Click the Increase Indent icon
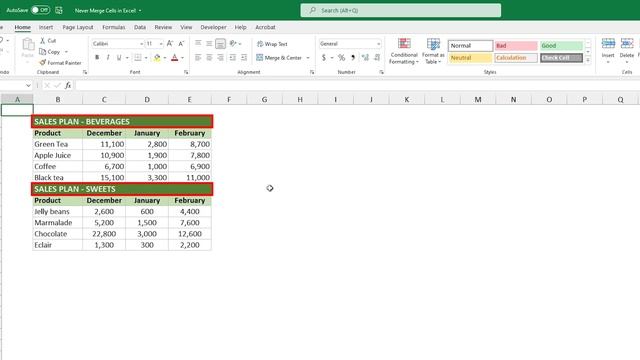Viewport: 640px width, 360px height. click(244, 58)
